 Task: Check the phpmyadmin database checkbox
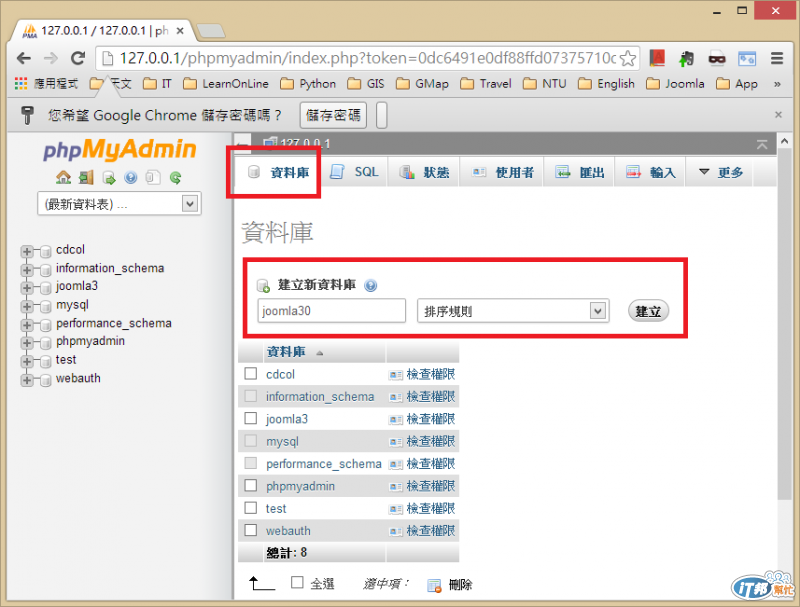[x=251, y=485]
